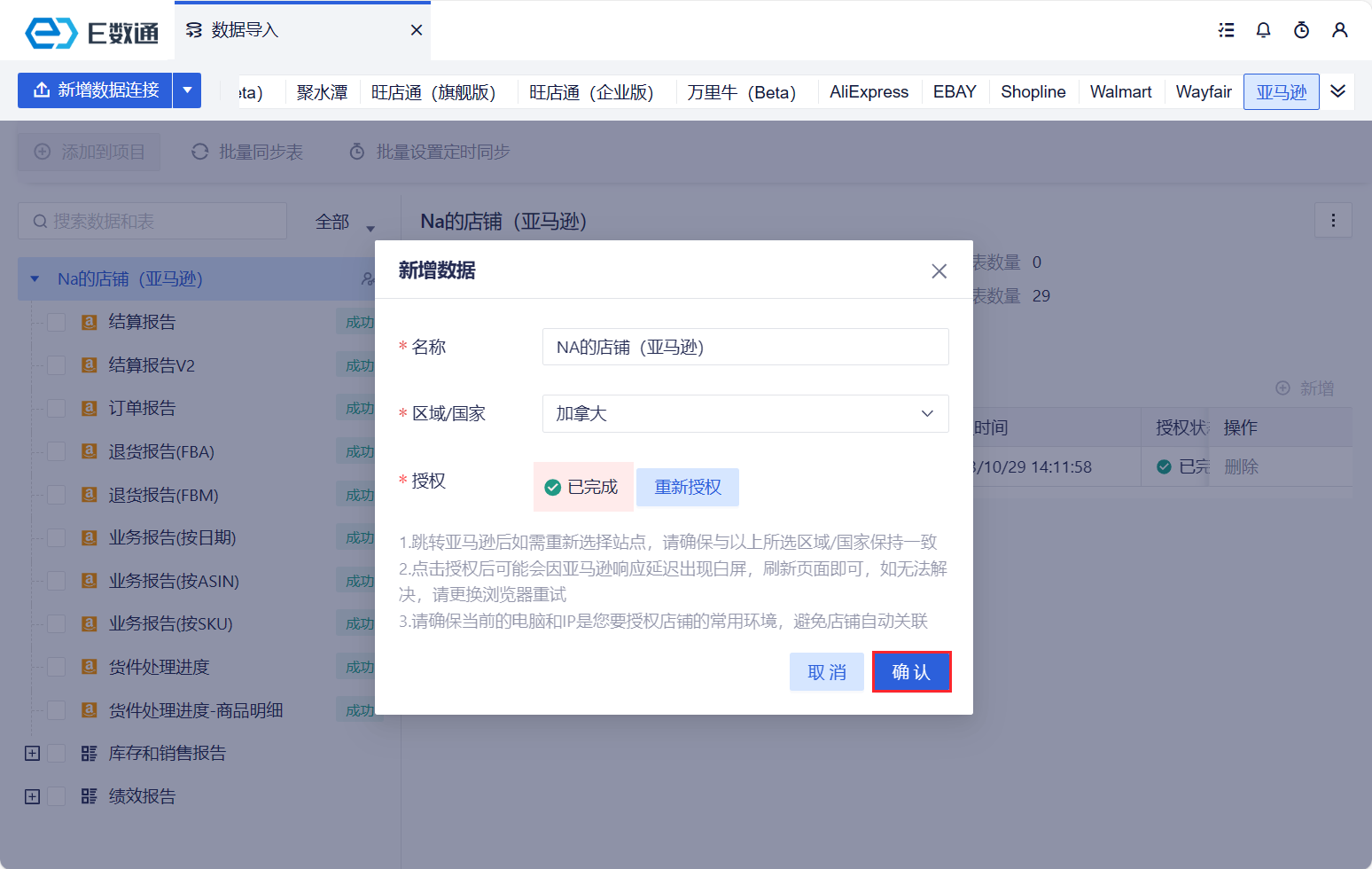This screenshot has height=869, width=1372.
Task: Click Amazon icon beside 业务报告(按日期)
Action: click(89, 537)
